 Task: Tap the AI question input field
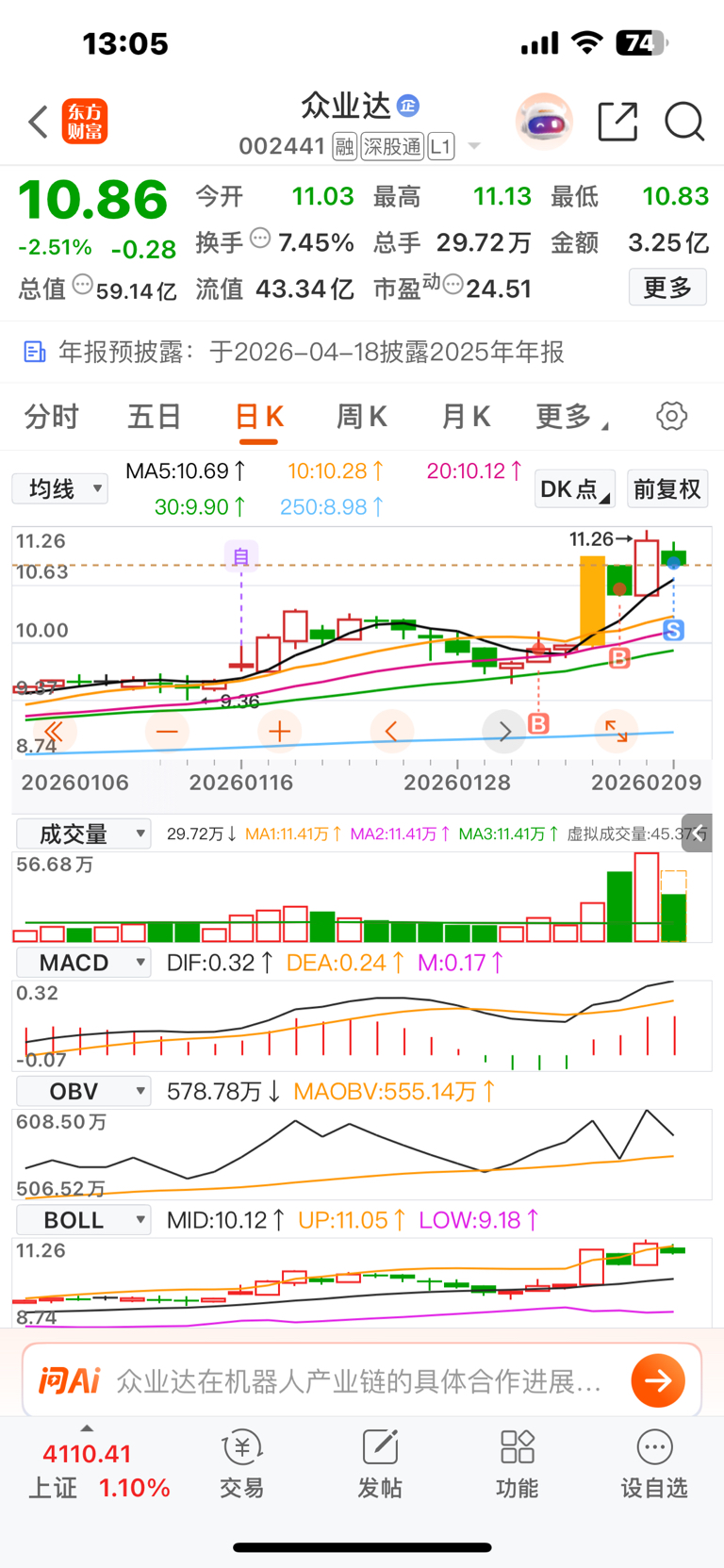pos(360,1381)
